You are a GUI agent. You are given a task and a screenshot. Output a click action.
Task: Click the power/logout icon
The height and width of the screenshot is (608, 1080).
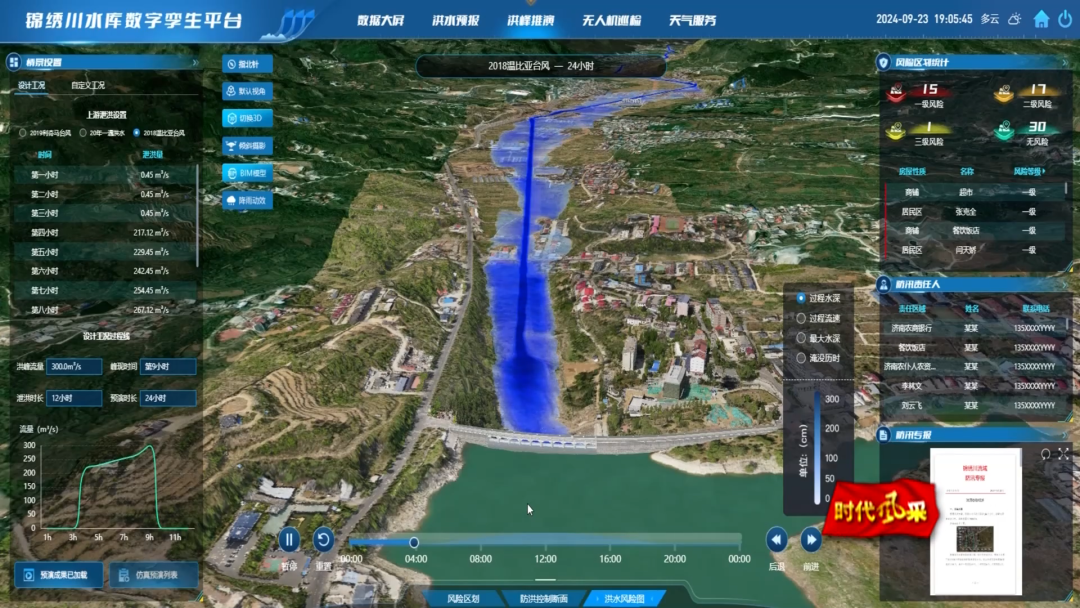pos(1065,19)
